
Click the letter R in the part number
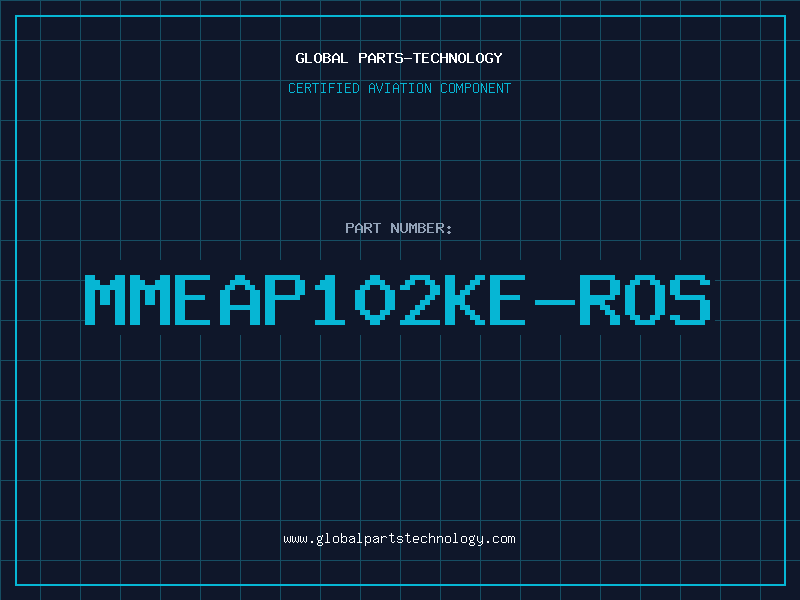pyautogui.click(x=600, y=300)
